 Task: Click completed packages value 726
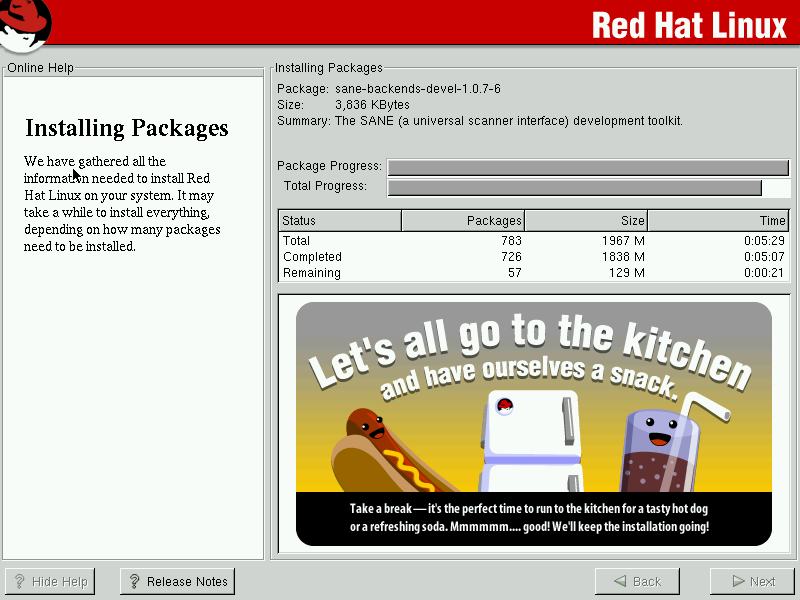[x=511, y=257]
